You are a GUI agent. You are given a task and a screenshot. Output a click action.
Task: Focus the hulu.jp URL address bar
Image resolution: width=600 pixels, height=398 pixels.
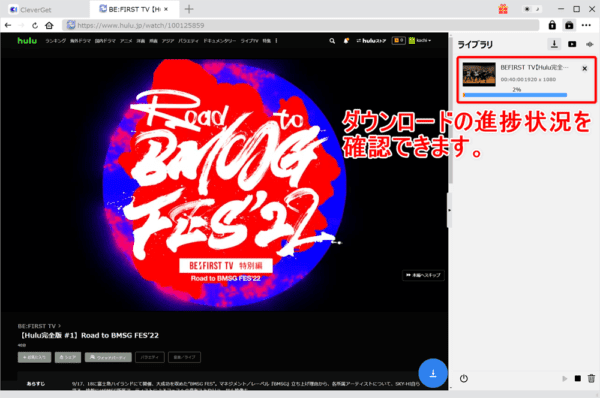point(301,25)
